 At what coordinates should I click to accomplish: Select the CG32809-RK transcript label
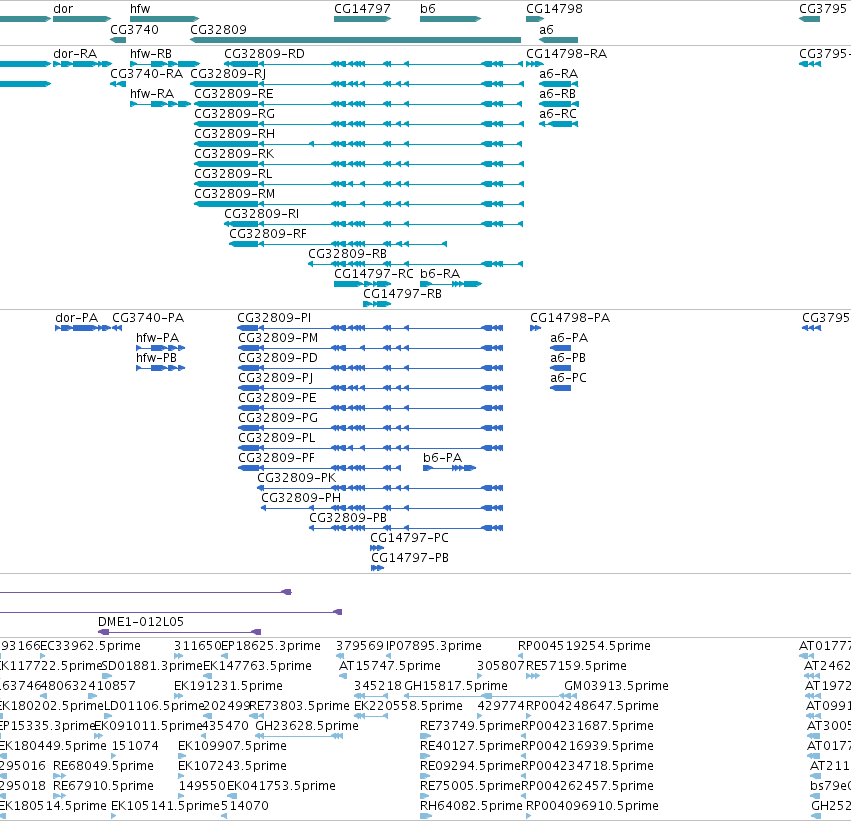[234, 154]
